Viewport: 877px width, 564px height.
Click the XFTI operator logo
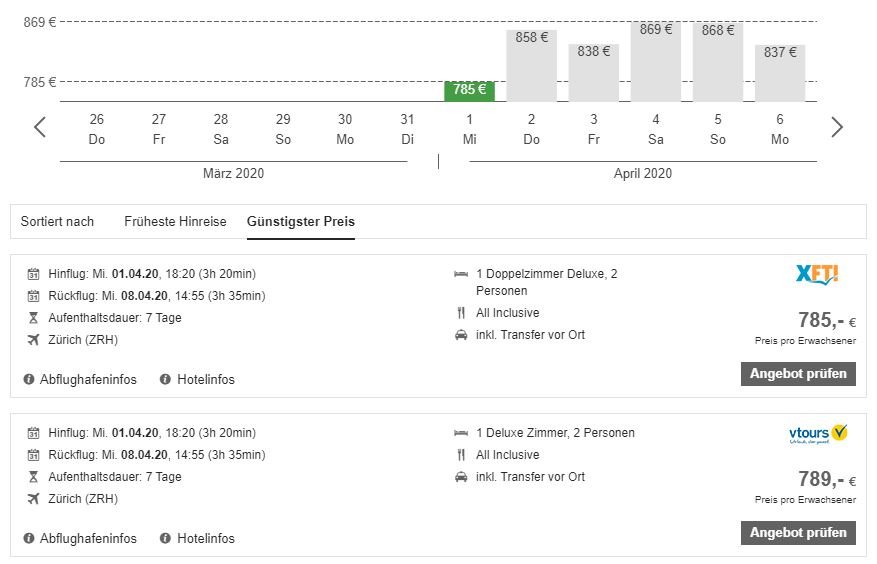coord(816,273)
